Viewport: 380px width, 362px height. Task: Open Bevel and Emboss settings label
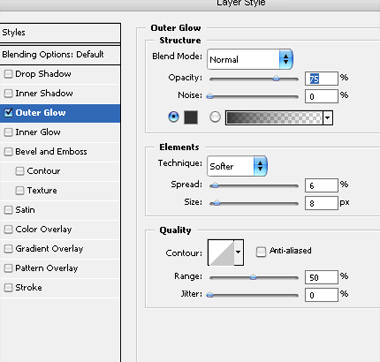(51, 151)
